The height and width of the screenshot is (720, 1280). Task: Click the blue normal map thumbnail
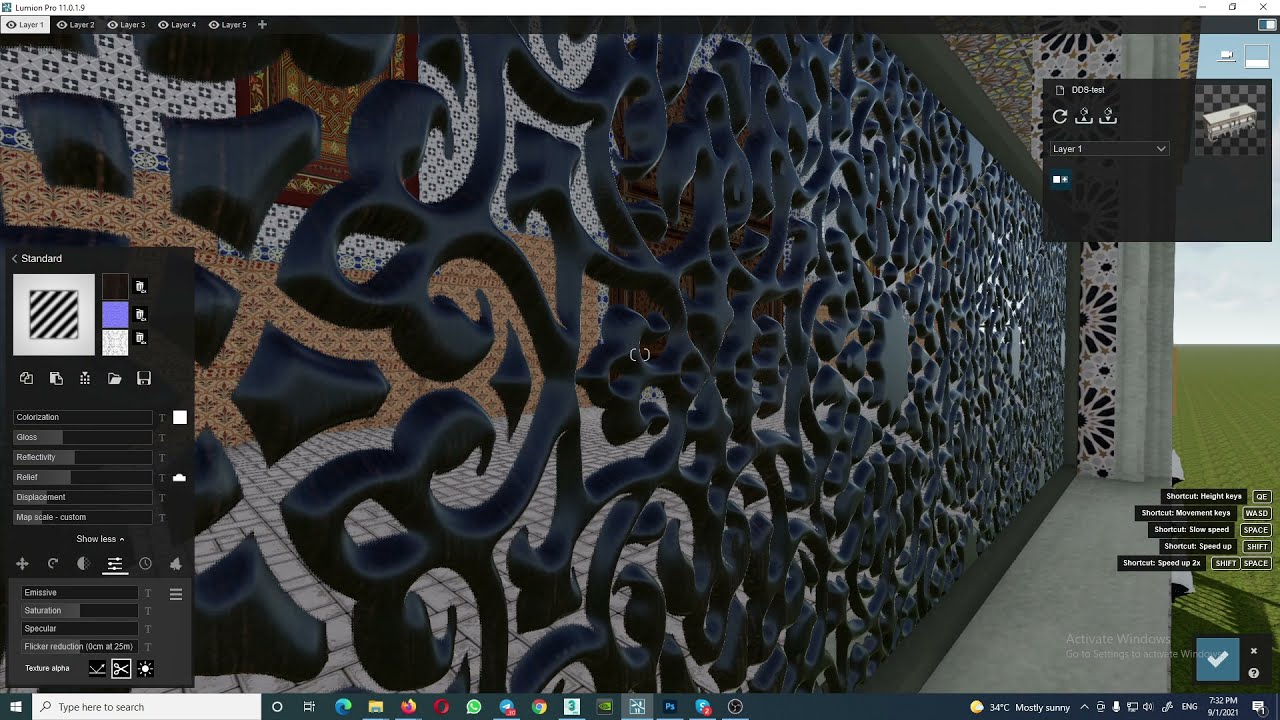tap(115, 315)
